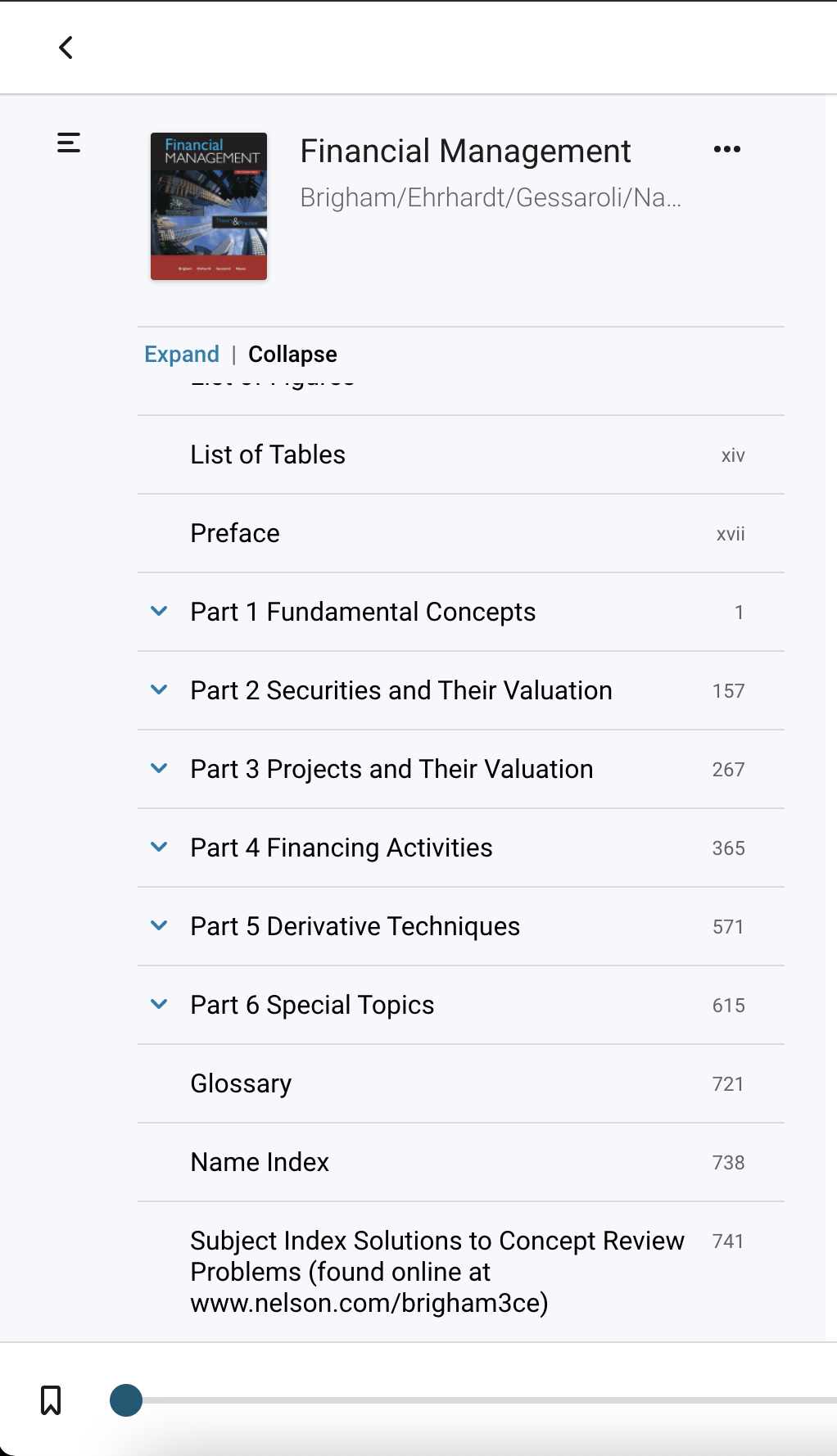This screenshot has width=837, height=1456.
Task: Click the Expand all link
Action: click(182, 354)
